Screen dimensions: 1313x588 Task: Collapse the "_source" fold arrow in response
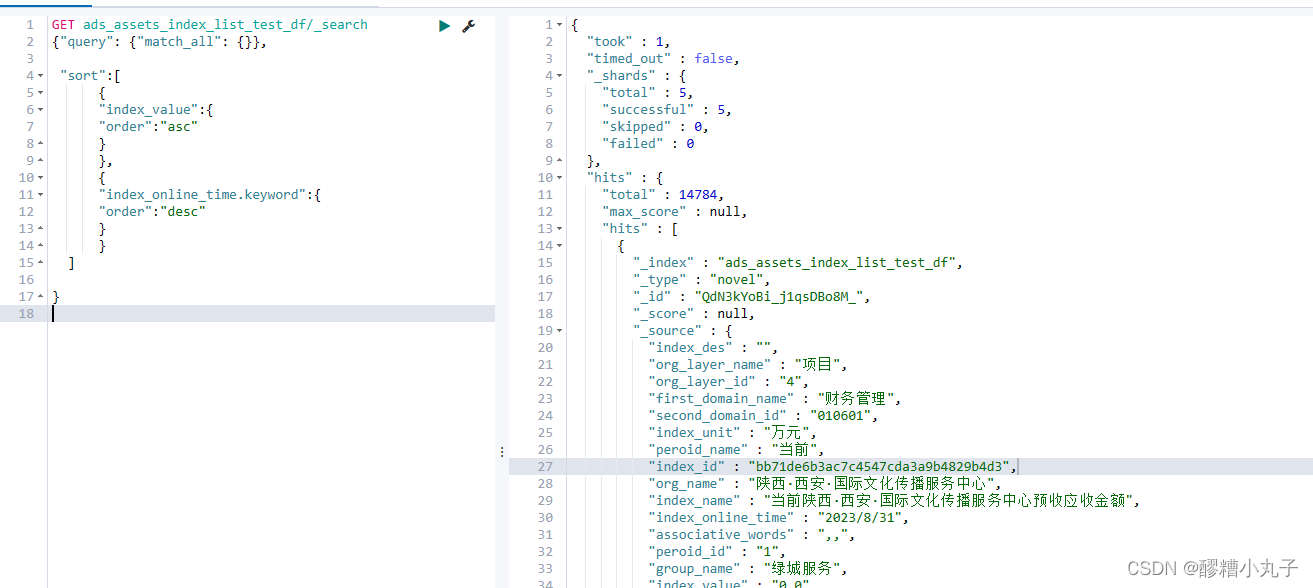560,331
